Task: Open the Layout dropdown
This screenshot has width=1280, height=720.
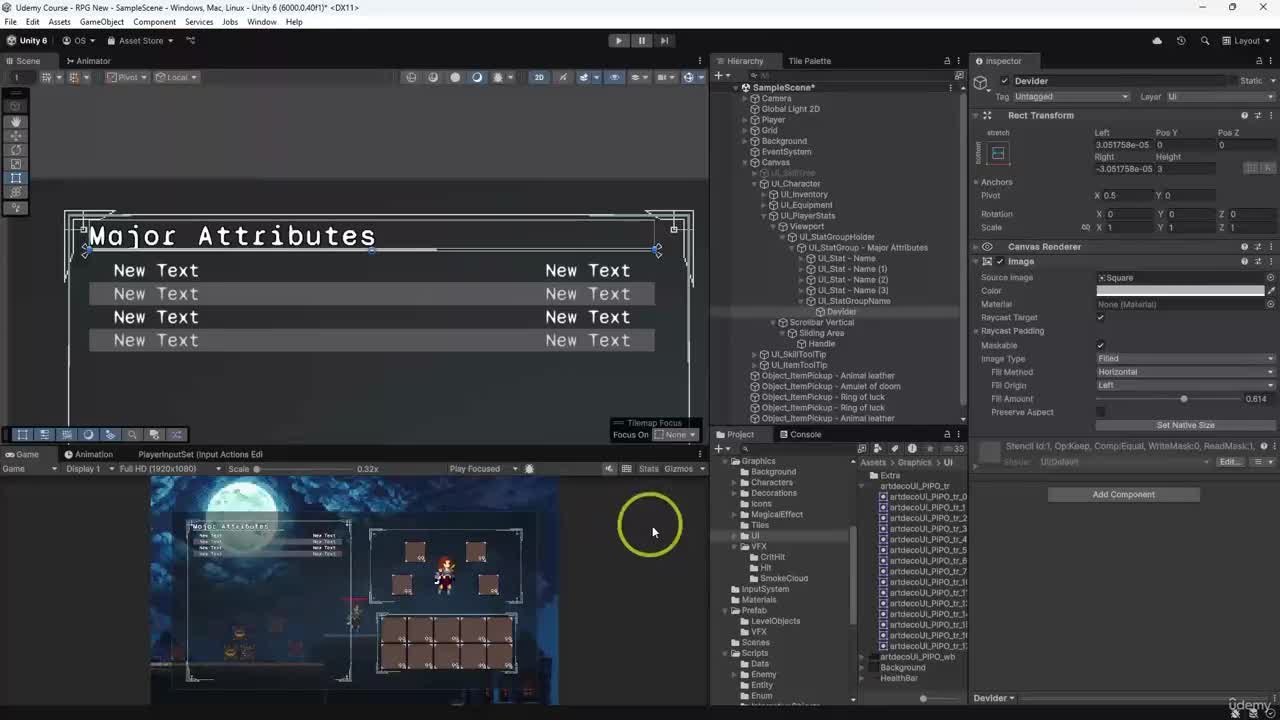Action: point(1246,41)
